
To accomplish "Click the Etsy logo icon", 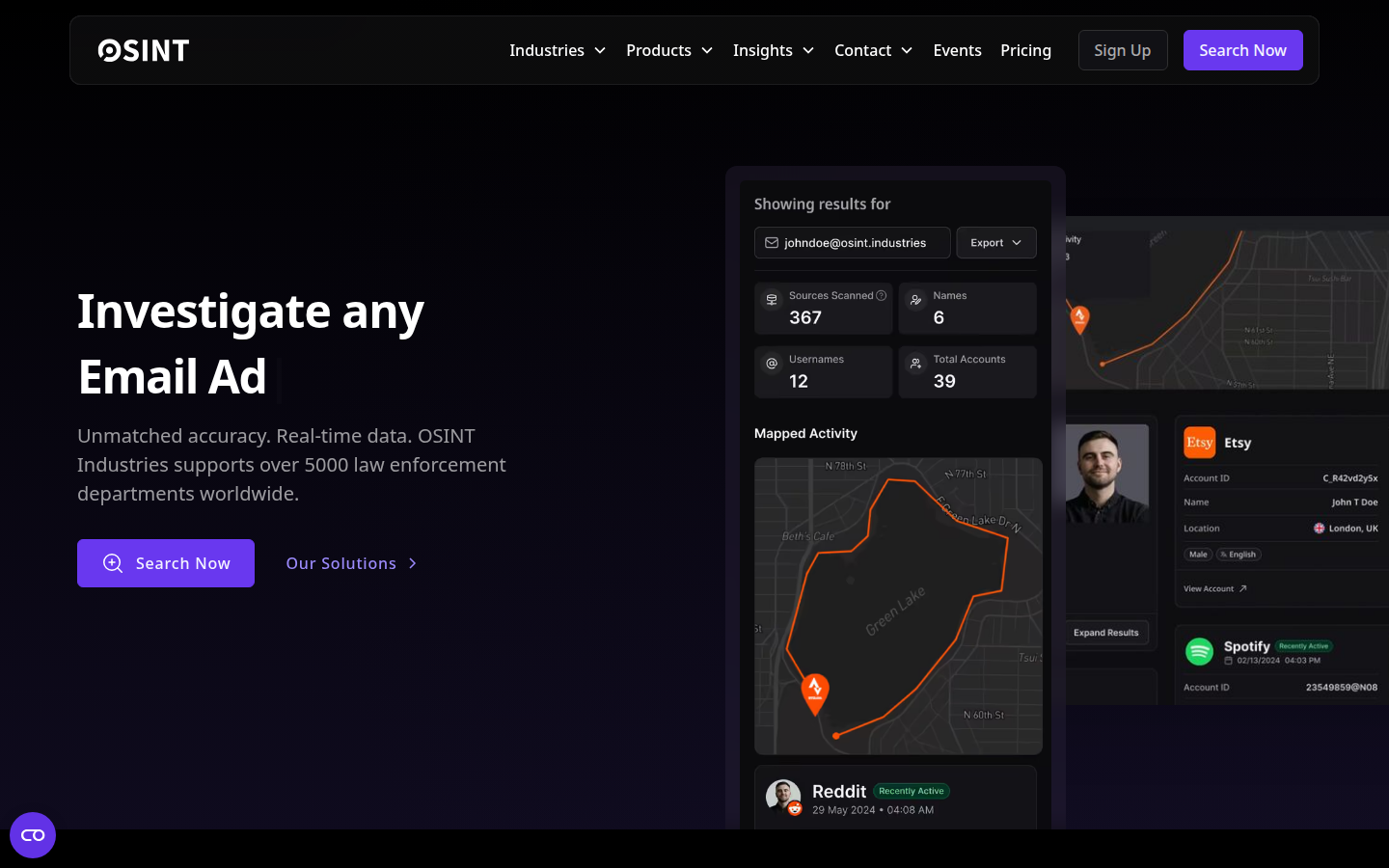I will click(1200, 443).
